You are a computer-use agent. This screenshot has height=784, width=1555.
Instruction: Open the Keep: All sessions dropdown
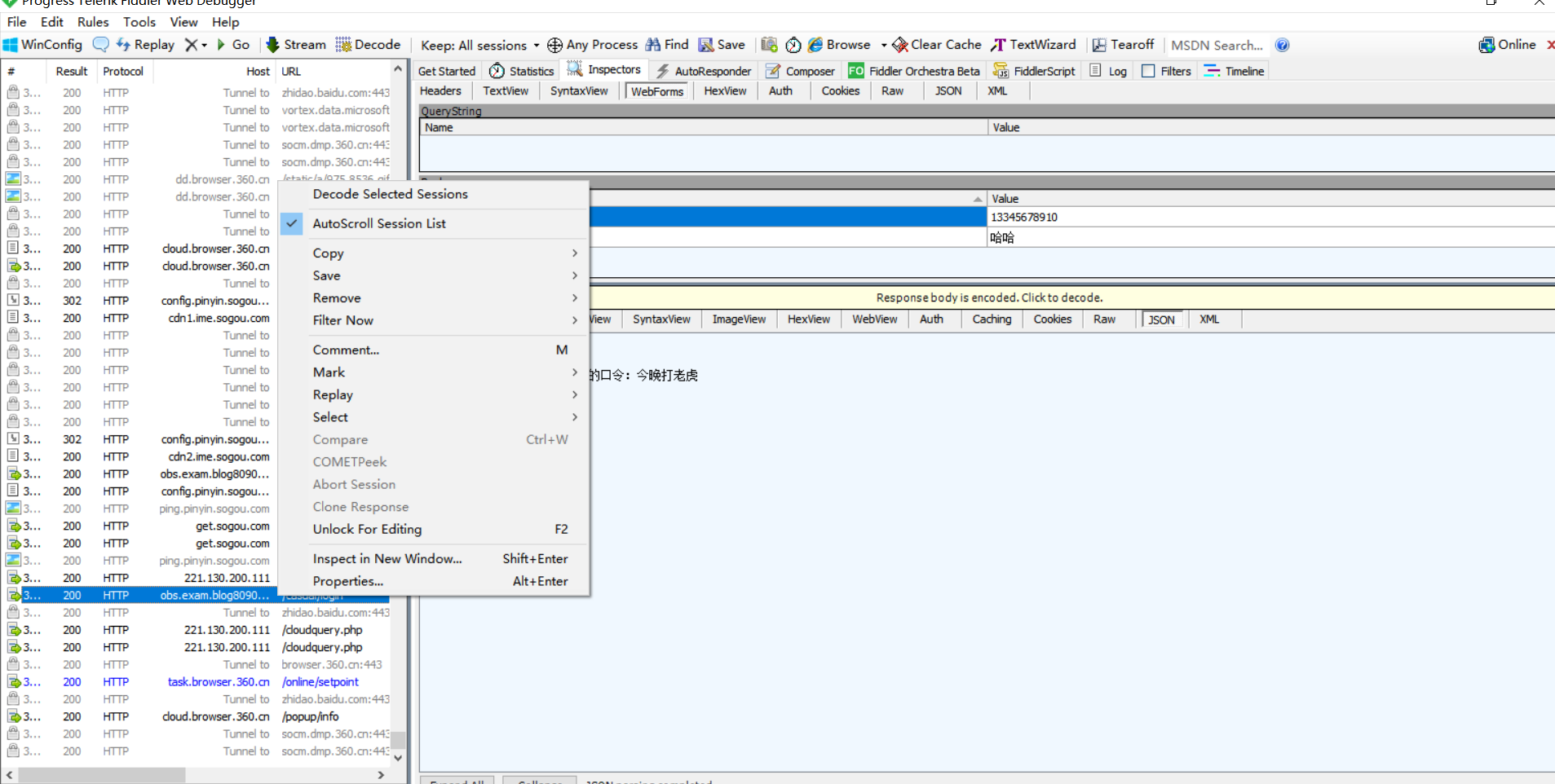point(480,46)
